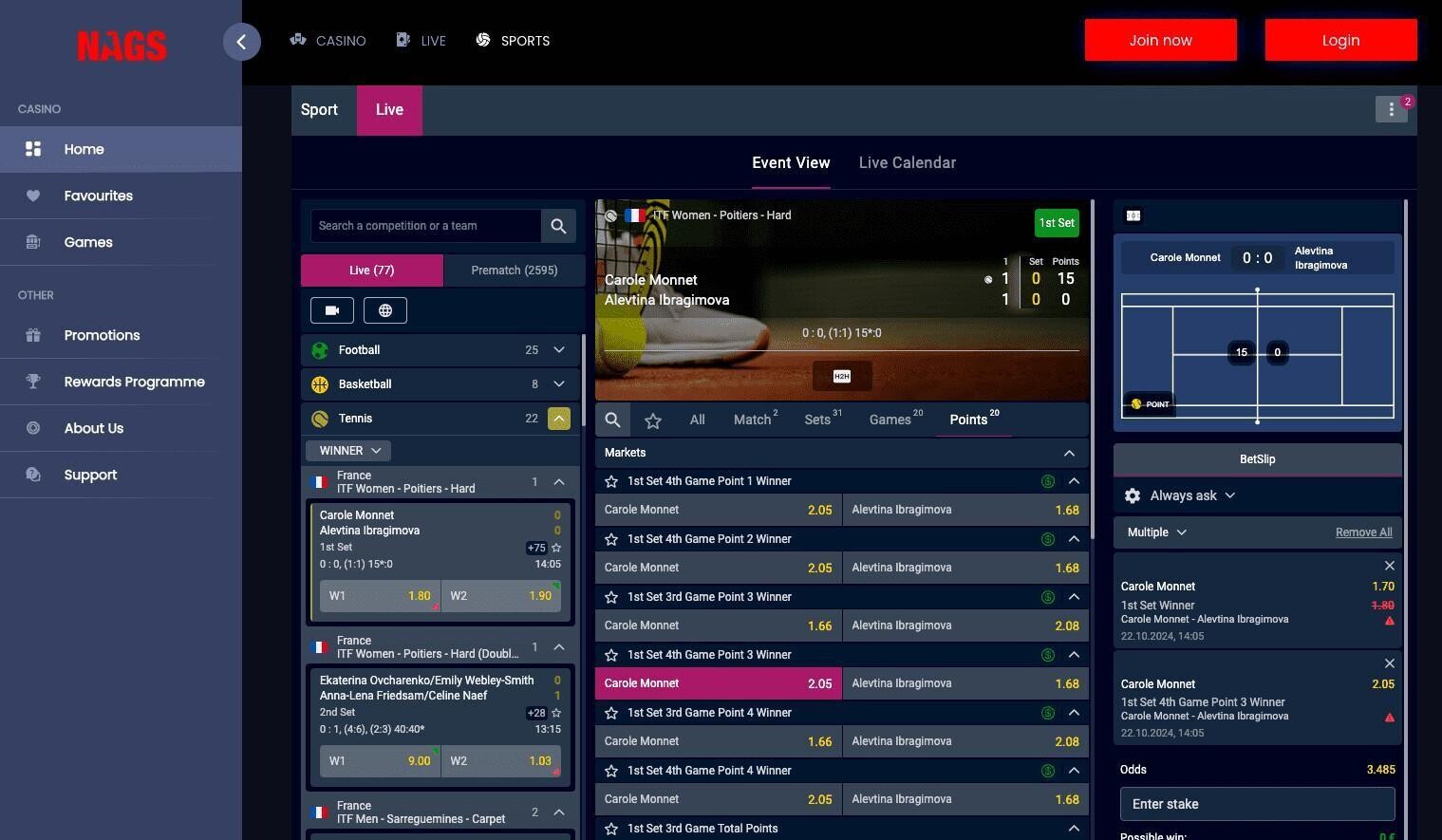1442x840 pixels.
Task: Open BetSlip settings gear icon
Action: click(x=1133, y=495)
